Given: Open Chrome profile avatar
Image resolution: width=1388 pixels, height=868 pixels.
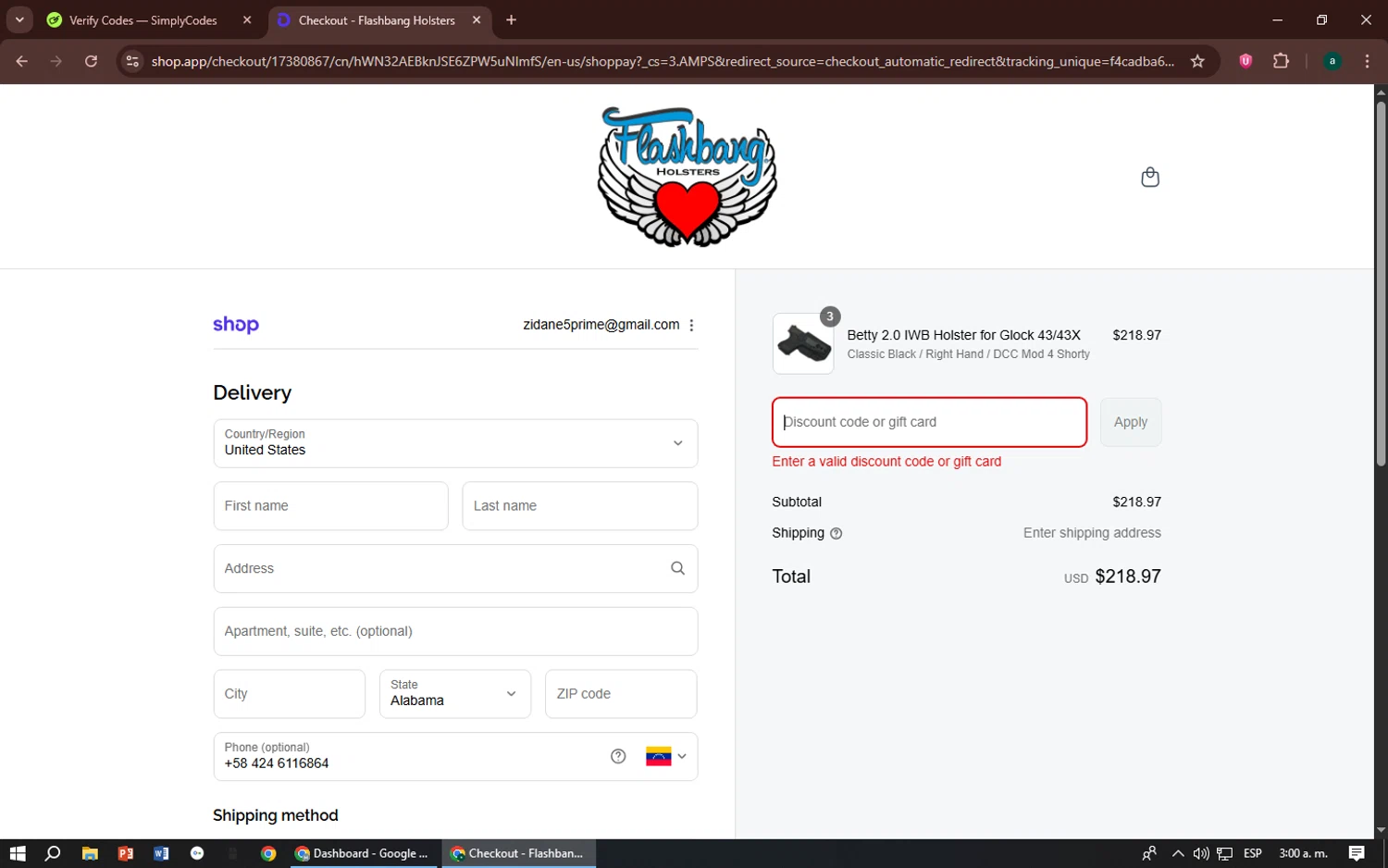Looking at the screenshot, I should pyautogui.click(x=1332, y=61).
